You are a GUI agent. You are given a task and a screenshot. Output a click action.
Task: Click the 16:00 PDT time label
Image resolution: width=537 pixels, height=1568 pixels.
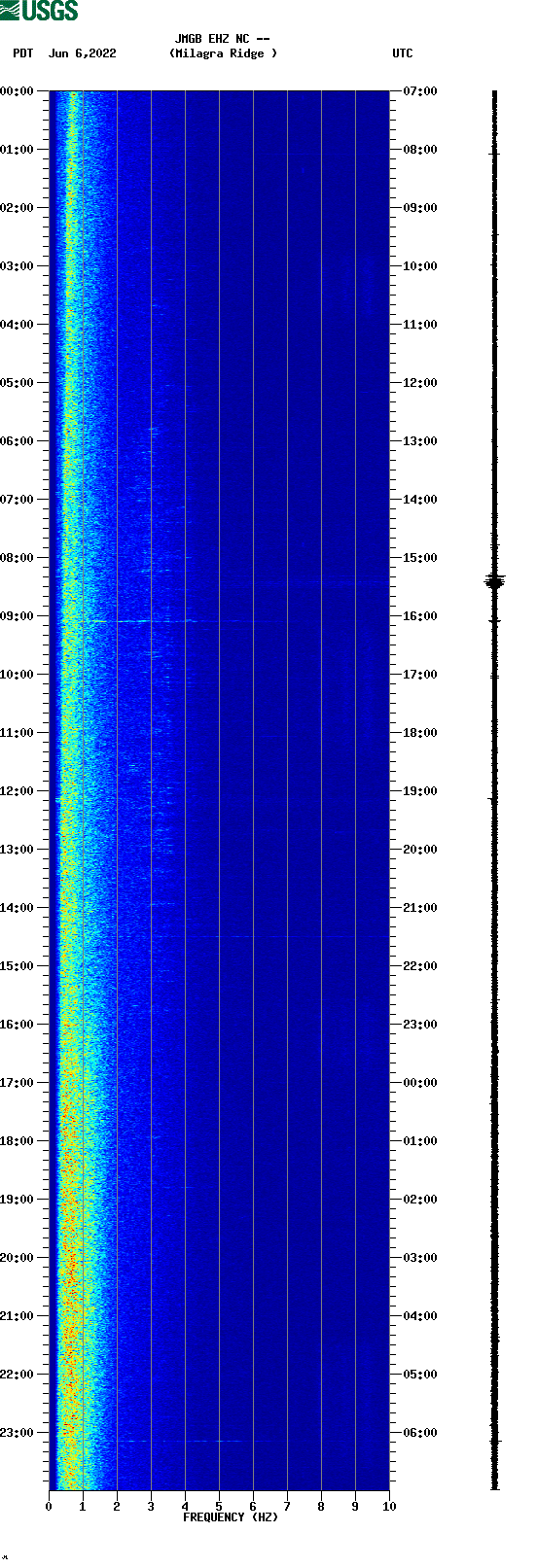[x=18, y=1025]
